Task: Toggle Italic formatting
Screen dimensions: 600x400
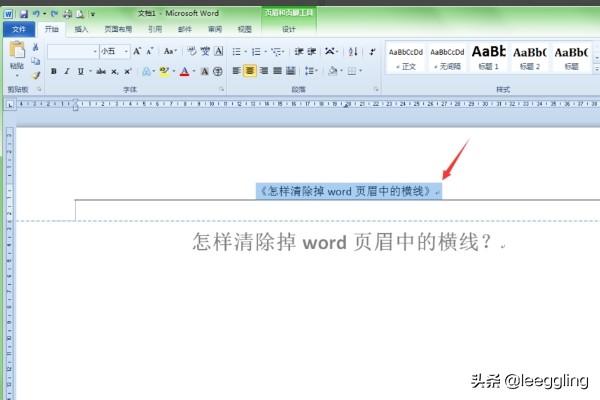Action: pos(67,71)
